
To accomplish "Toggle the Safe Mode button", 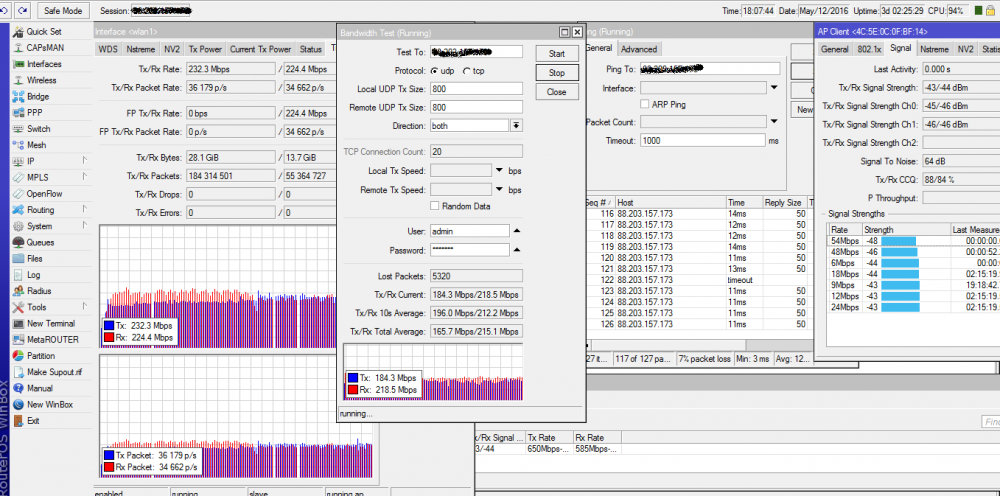I will (63, 11).
